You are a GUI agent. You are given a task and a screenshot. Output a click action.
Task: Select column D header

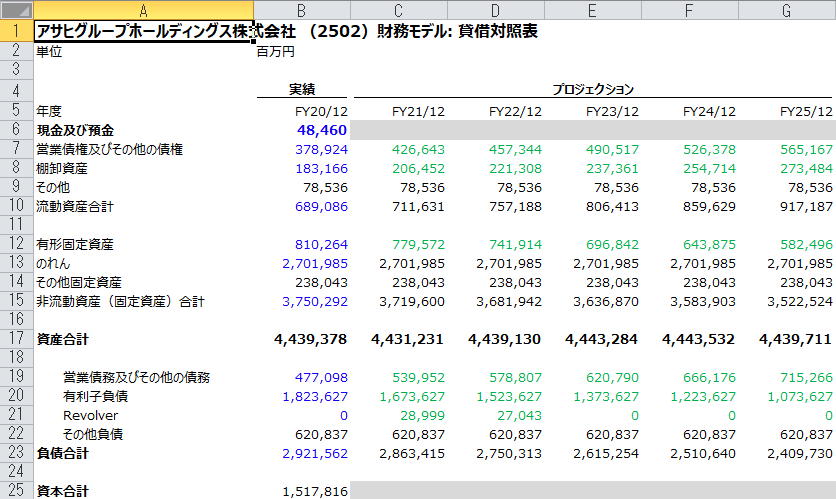pos(496,10)
